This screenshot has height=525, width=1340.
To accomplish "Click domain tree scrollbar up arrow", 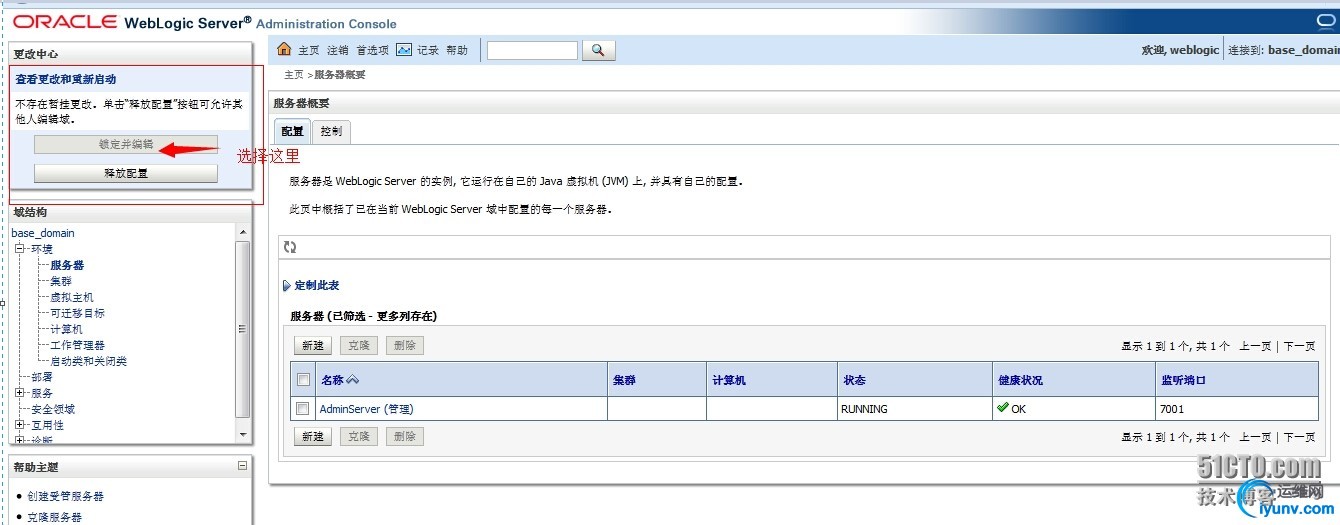I will pyautogui.click(x=242, y=233).
